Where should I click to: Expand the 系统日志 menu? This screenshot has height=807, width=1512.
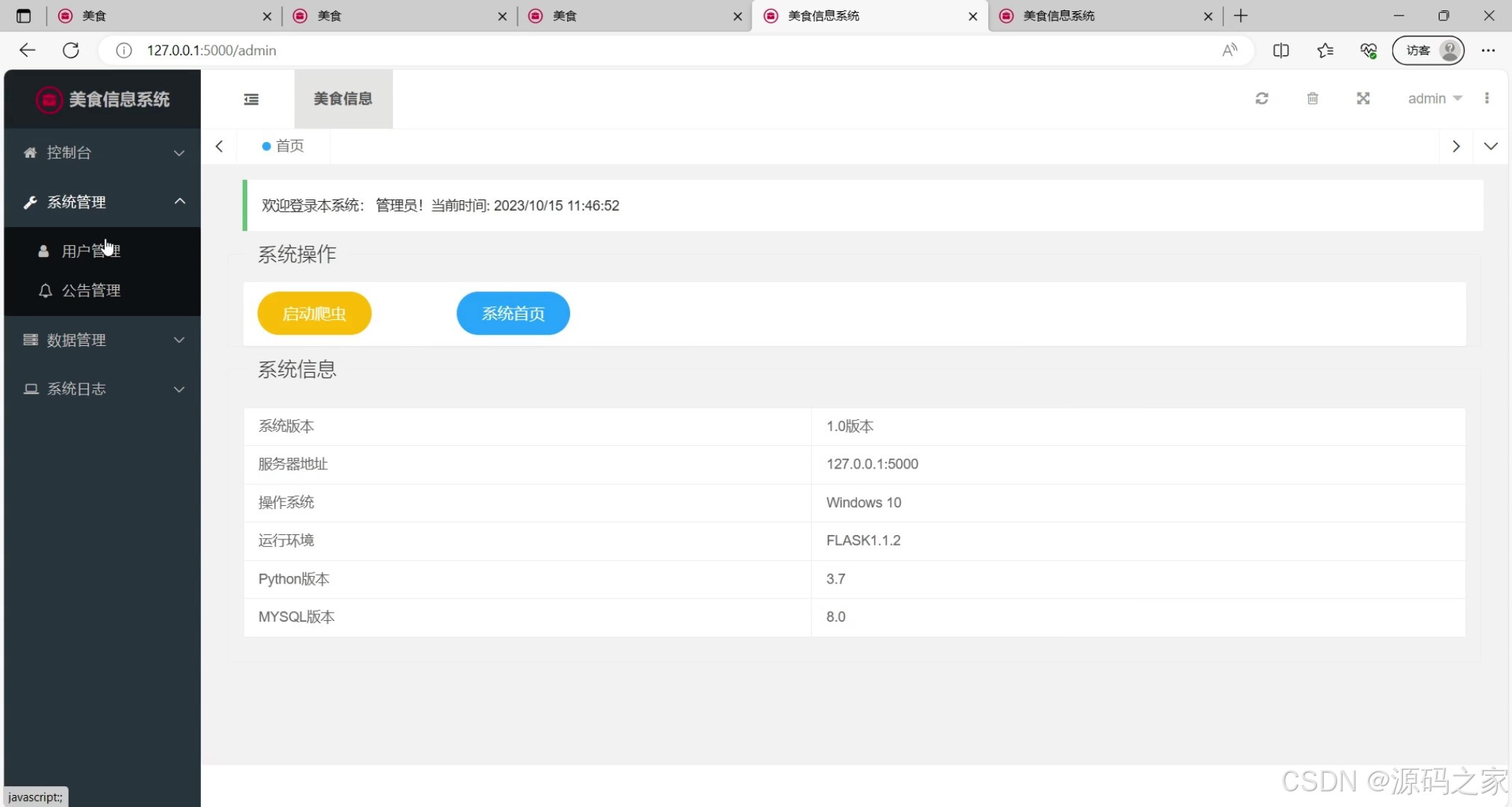102,389
